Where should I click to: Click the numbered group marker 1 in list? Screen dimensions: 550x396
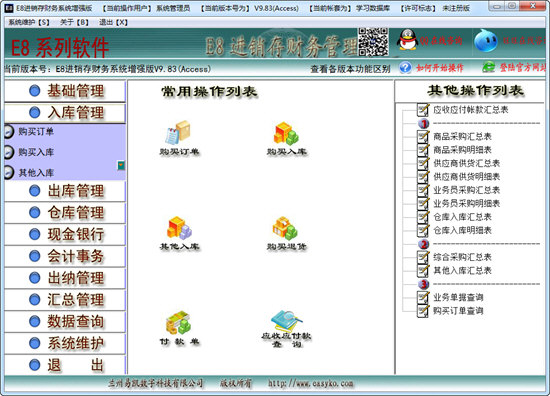coord(424,123)
